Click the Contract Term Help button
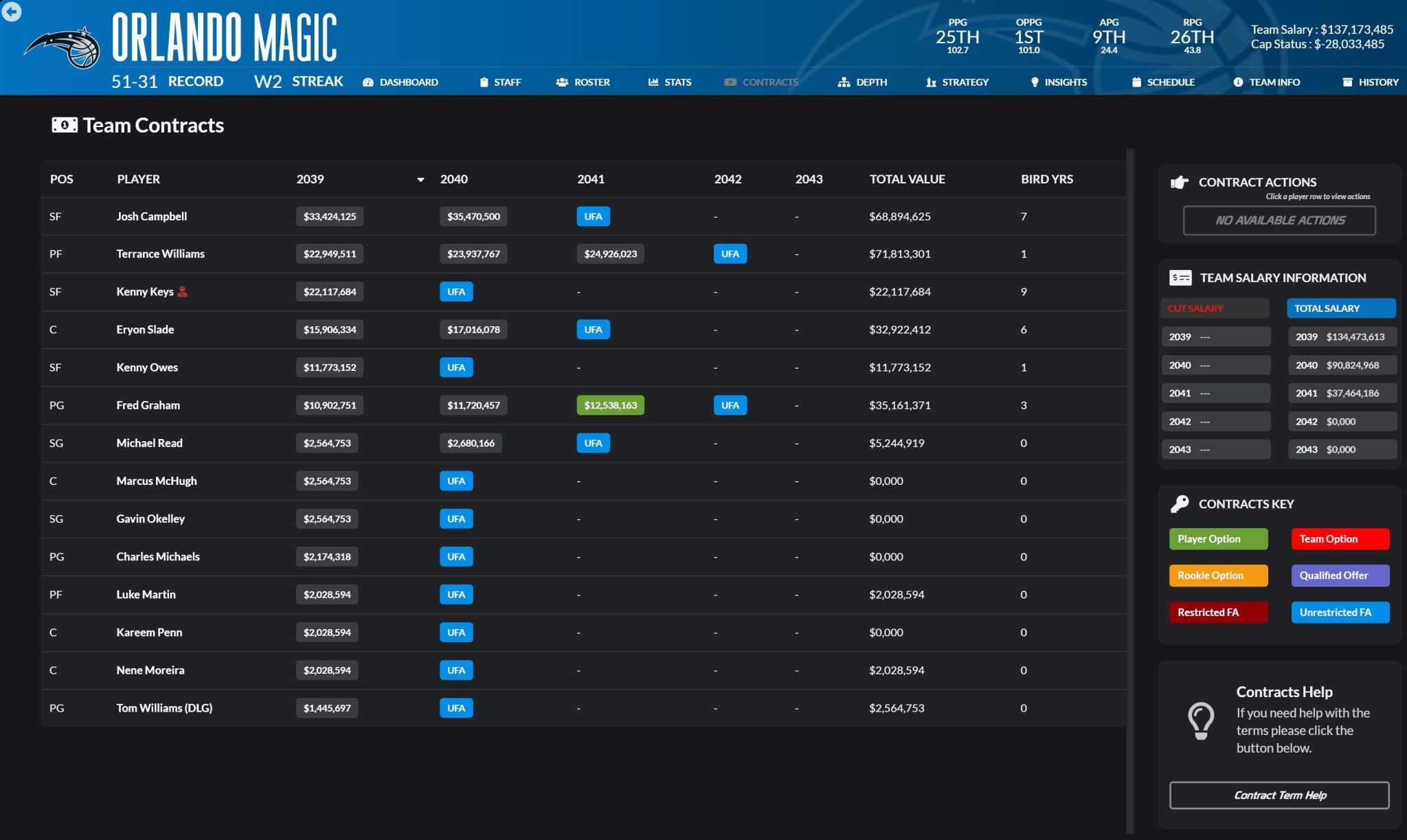This screenshot has height=840, width=1407. [1279, 795]
